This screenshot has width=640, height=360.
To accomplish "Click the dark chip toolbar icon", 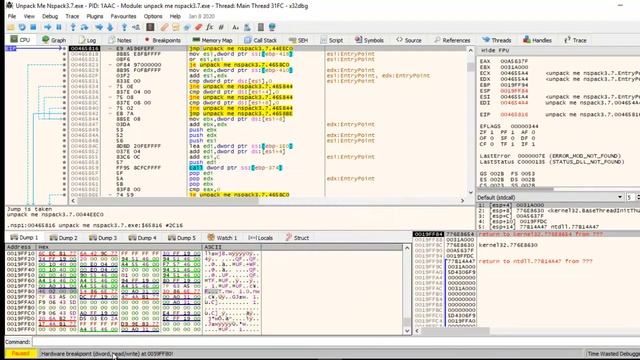I will pyautogui.click(x=150, y=27).
